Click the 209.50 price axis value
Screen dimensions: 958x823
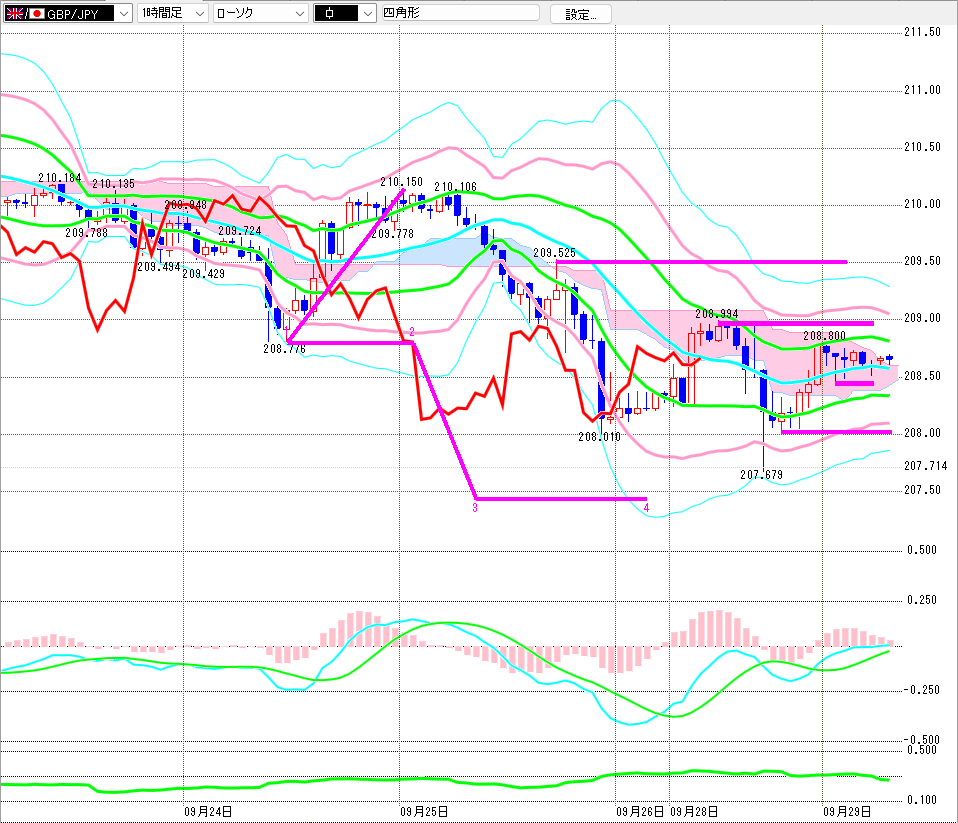pyautogui.click(x=923, y=262)
